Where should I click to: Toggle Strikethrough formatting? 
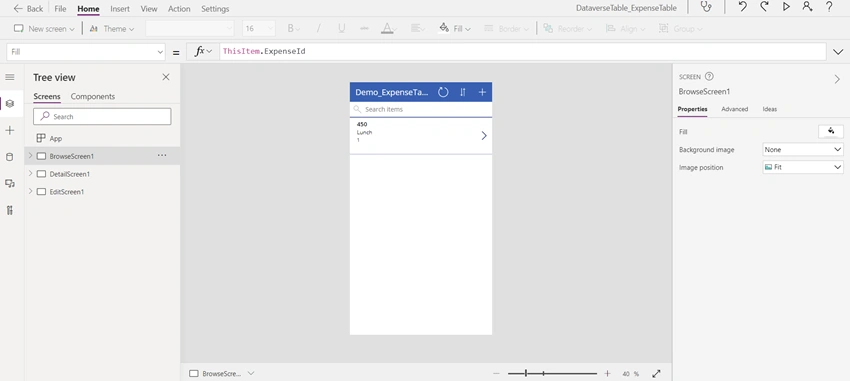[364, 29]
